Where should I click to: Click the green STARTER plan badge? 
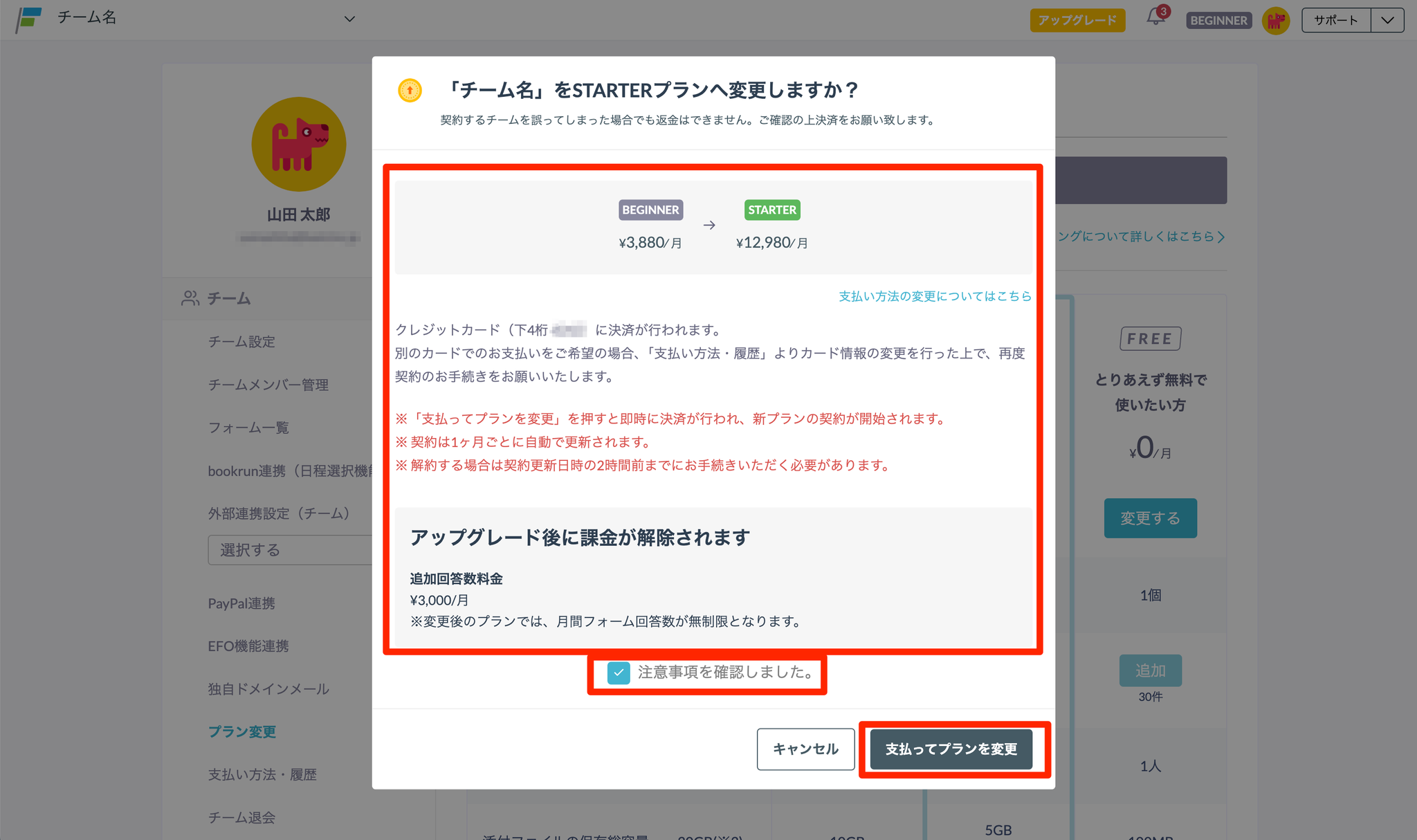click(772, 210)
